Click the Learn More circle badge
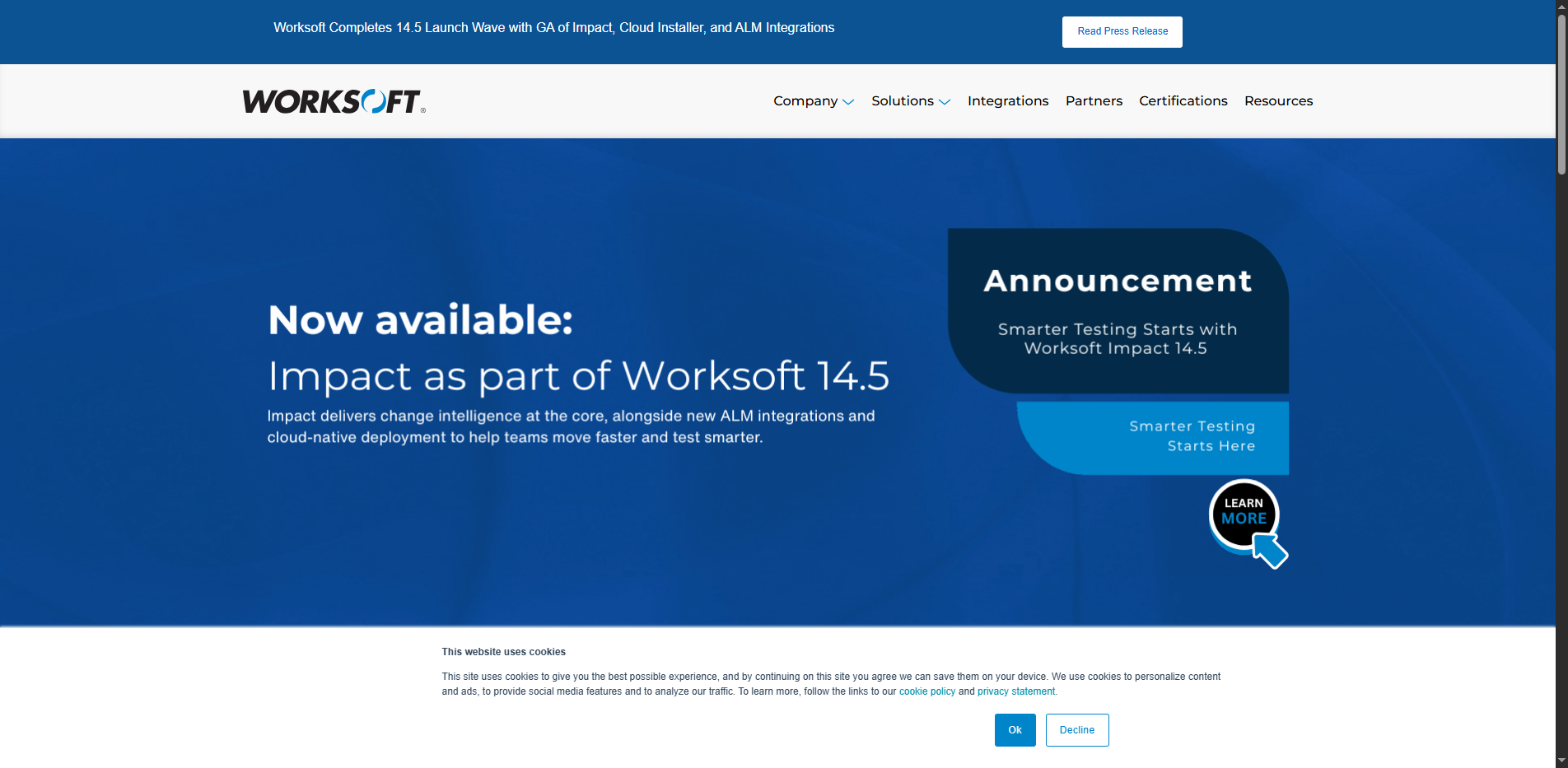The height and width of the screenshot is (768, 1568). point(1244,514)
